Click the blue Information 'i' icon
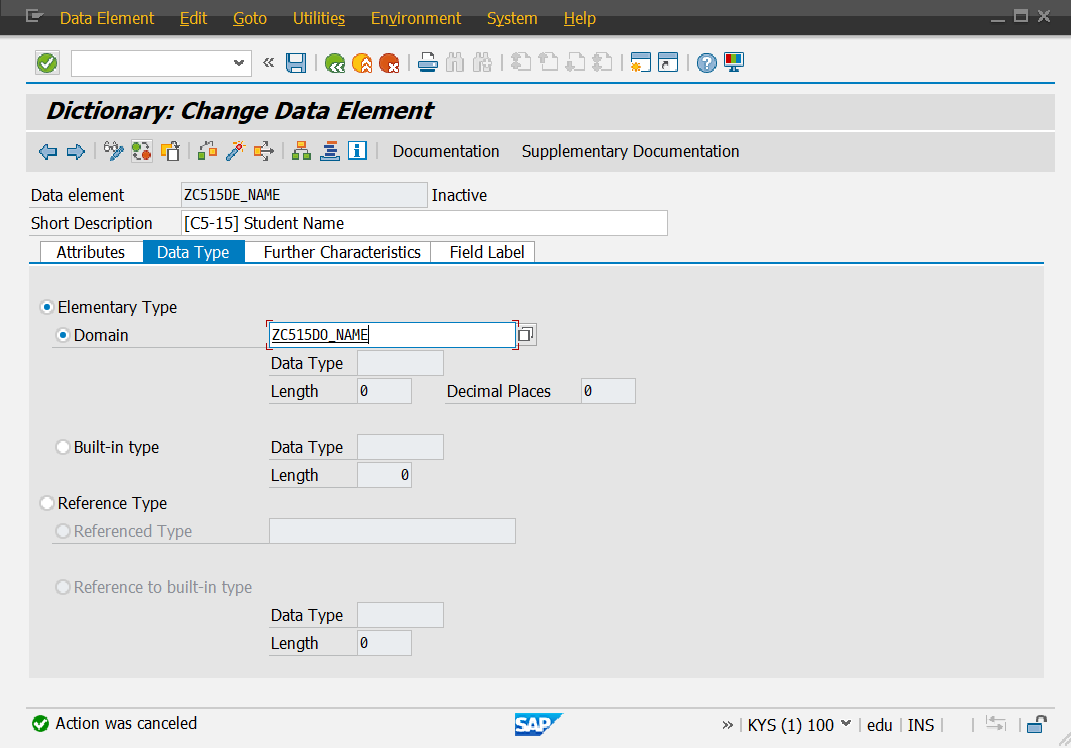This screenshot has width=1071, height=748. click(x=357, y=151)
